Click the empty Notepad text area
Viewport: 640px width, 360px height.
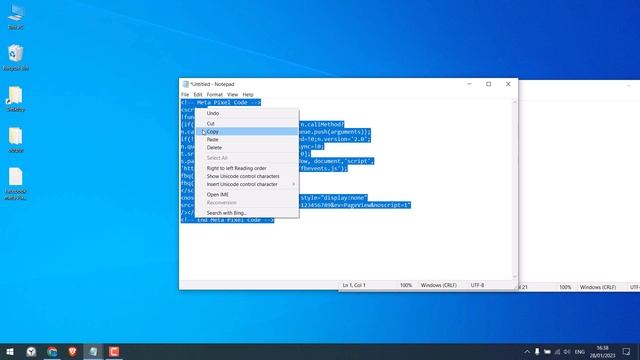(x=345, y=251)
